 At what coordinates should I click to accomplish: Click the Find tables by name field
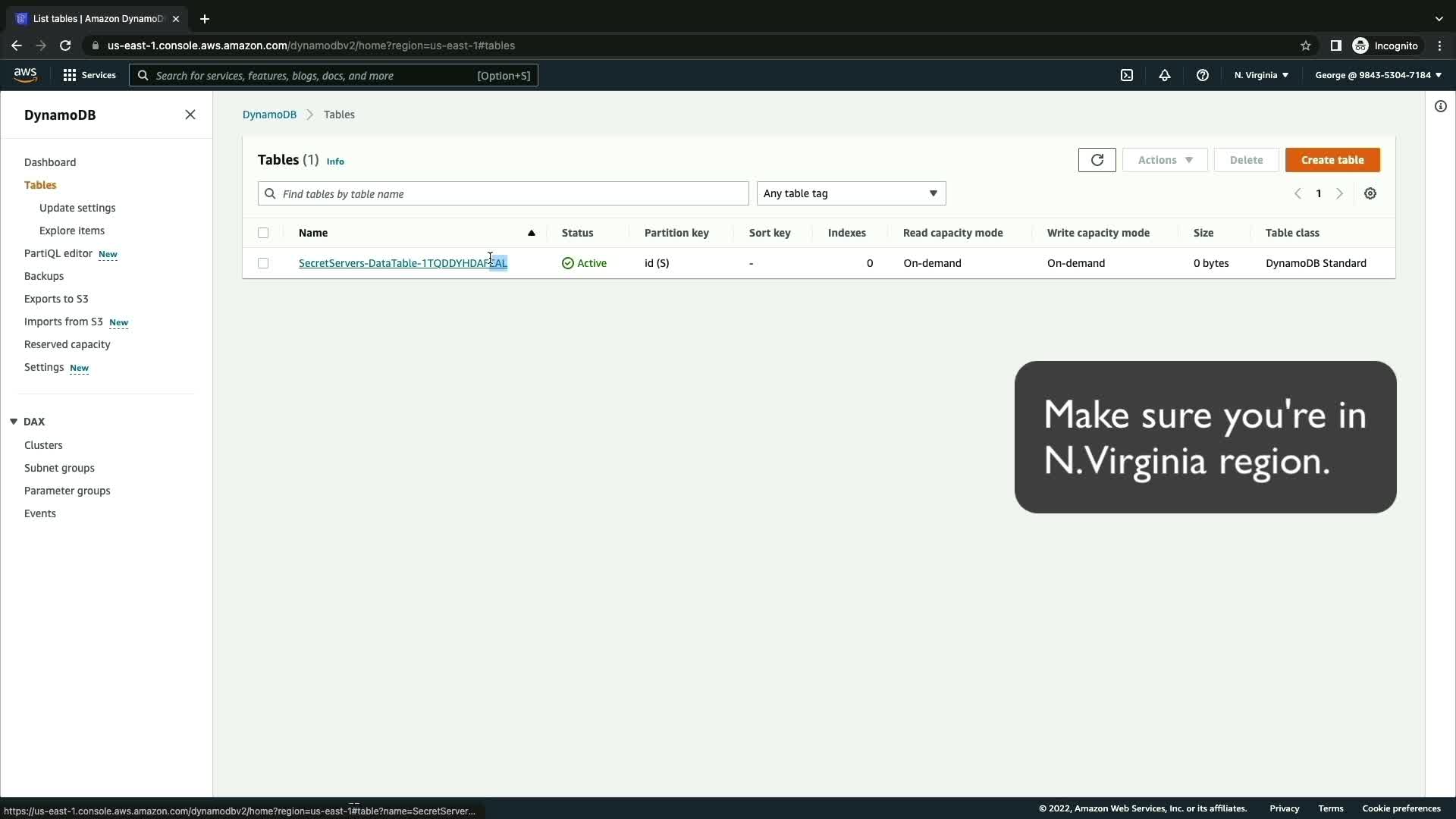504,193
